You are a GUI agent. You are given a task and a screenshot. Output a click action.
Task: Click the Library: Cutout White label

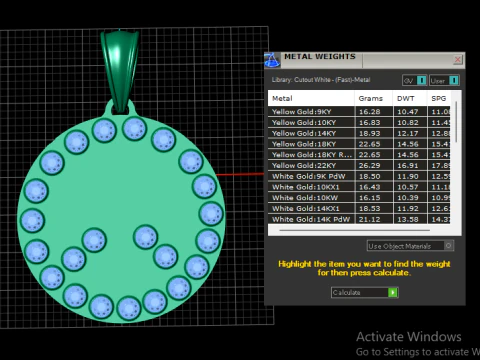click(321, 80)
